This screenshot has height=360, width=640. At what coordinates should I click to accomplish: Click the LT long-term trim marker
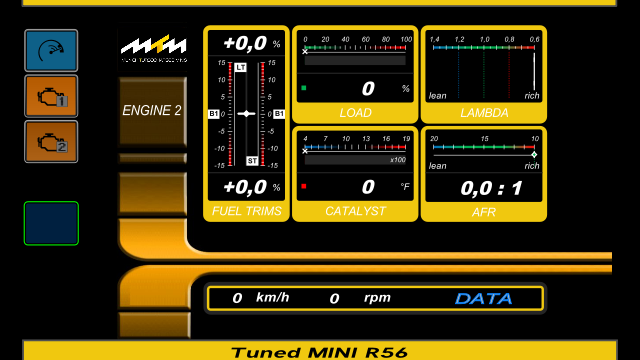pos(240,67)
